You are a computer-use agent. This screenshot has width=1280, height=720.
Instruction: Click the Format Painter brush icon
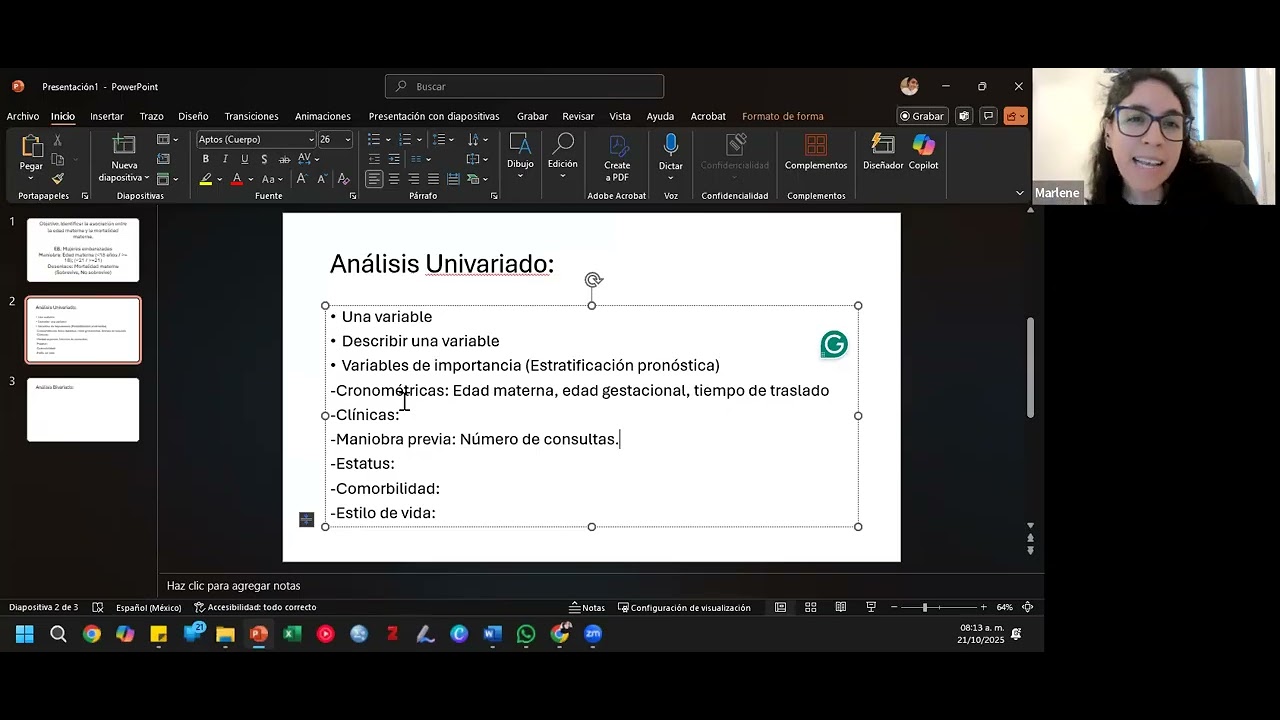point(58,179)
